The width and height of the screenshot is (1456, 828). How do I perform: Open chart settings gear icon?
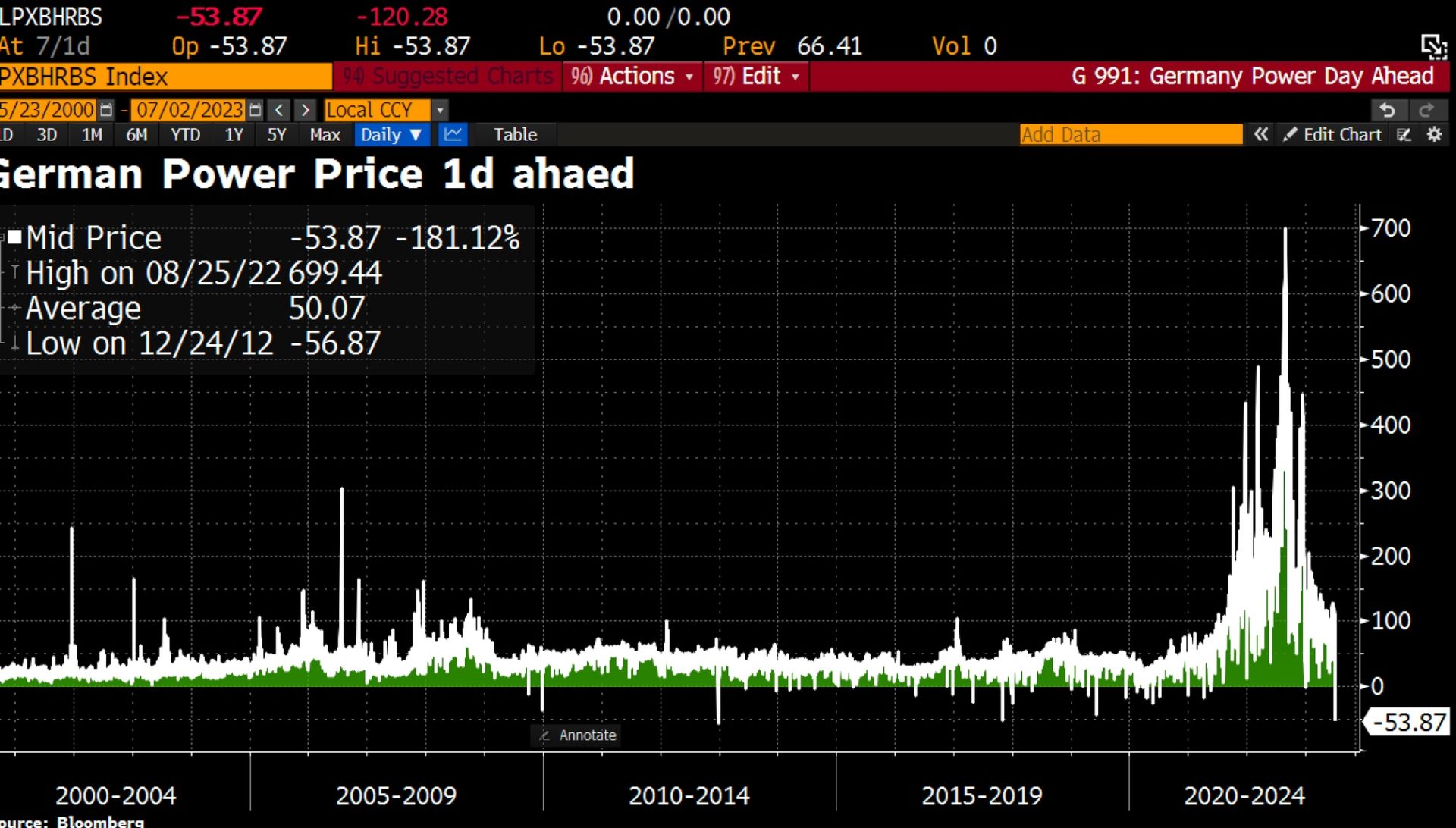(x=1434, y=134)
